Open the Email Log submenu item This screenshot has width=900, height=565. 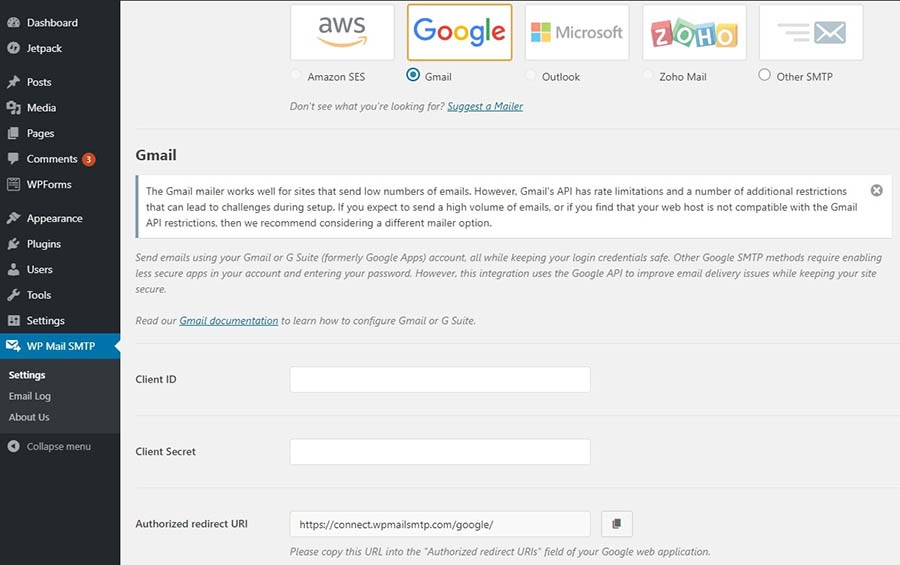[30, 396]
